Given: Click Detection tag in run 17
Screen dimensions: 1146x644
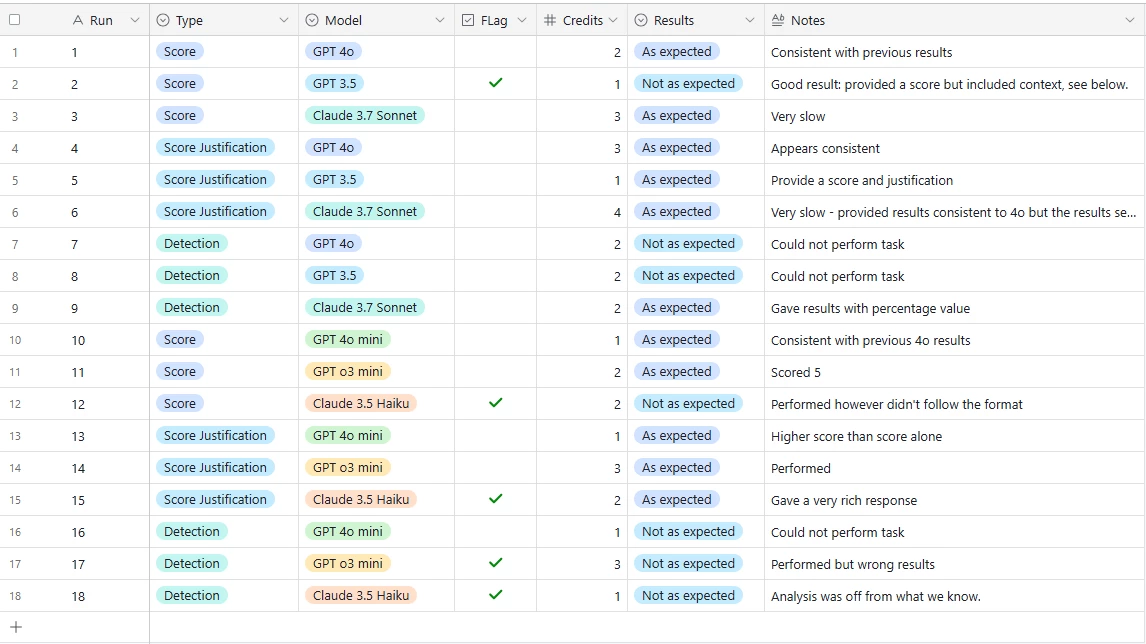Looking at the screenshot, I should [191, 564].
